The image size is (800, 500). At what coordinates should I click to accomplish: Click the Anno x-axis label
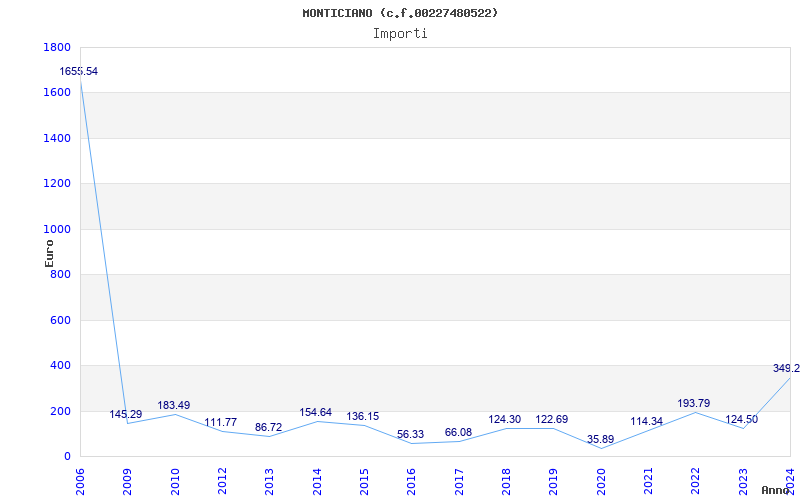tap(775, 490)
